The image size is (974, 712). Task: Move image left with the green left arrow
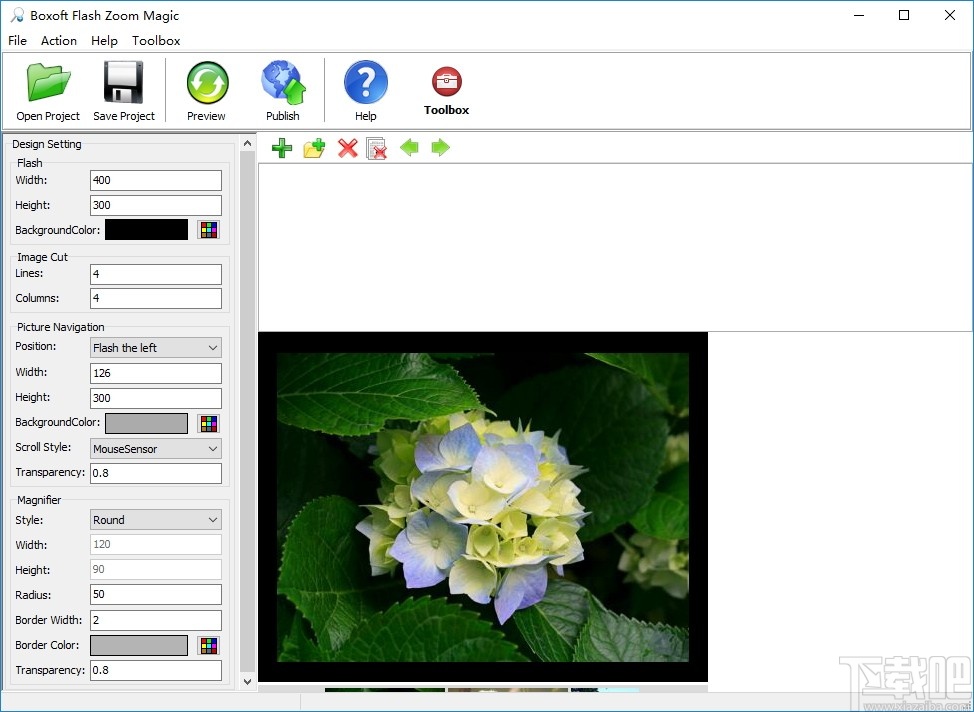coord(409,147)
